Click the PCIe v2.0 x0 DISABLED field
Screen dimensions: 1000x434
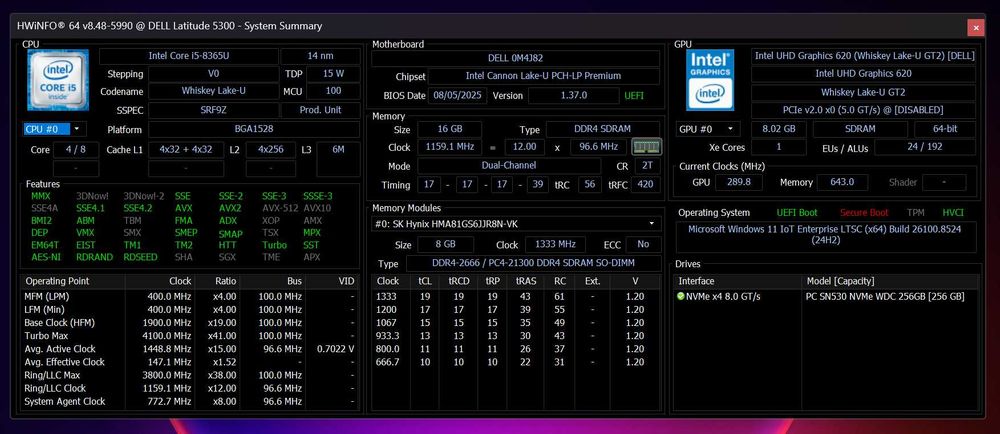tap(864, 110)
